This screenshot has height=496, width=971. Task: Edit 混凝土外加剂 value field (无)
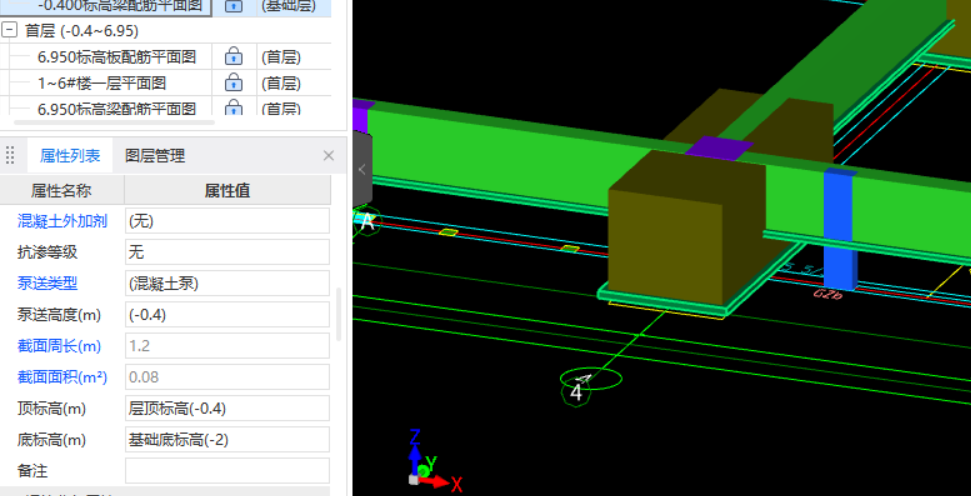tap(227, 221)
